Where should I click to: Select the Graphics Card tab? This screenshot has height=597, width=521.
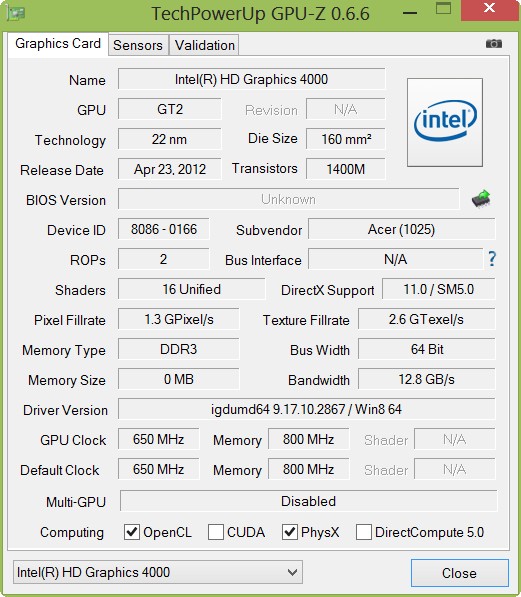click(58, 44)
